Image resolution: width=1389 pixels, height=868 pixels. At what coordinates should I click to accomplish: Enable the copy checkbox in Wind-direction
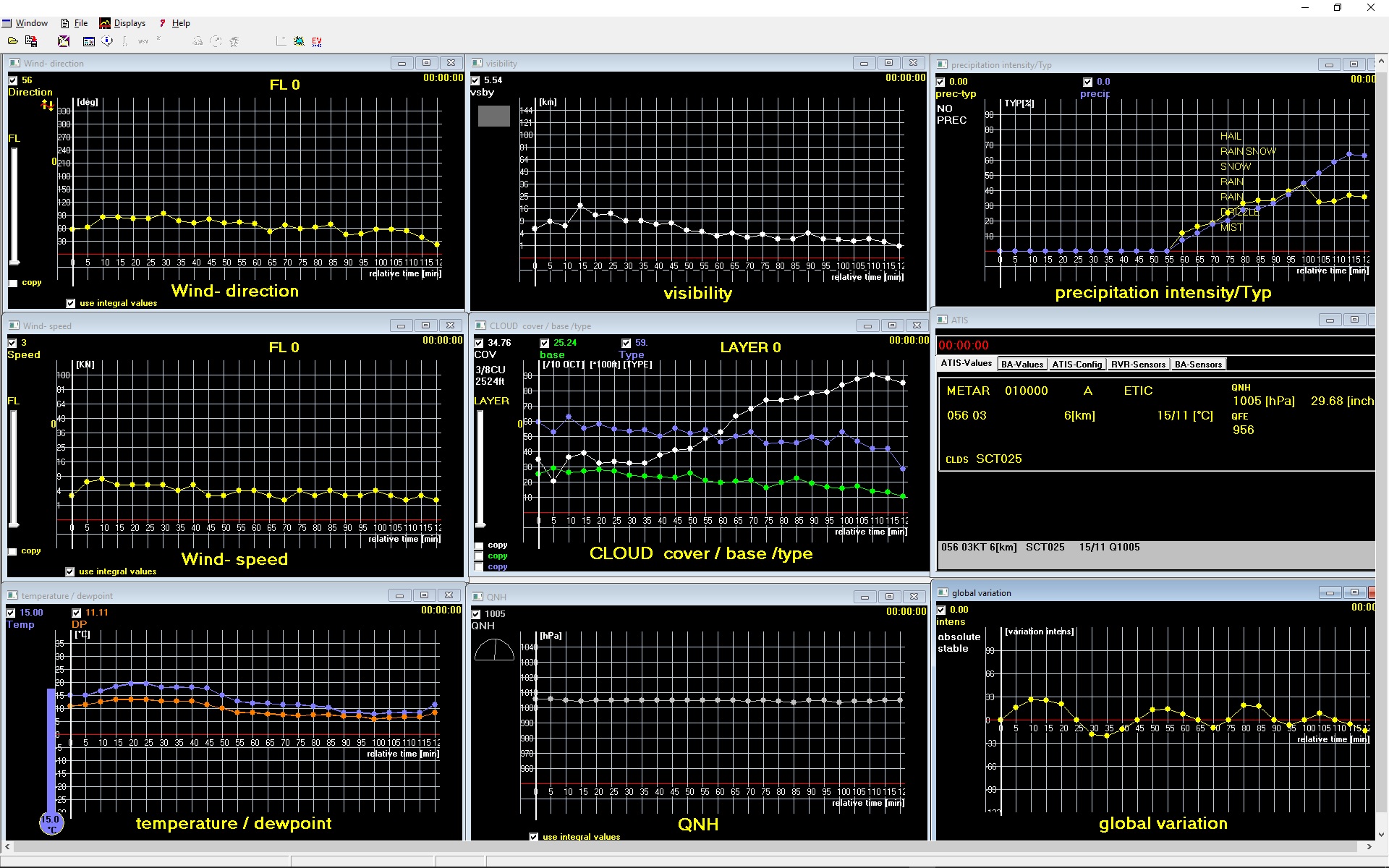[x=13, y=283]
